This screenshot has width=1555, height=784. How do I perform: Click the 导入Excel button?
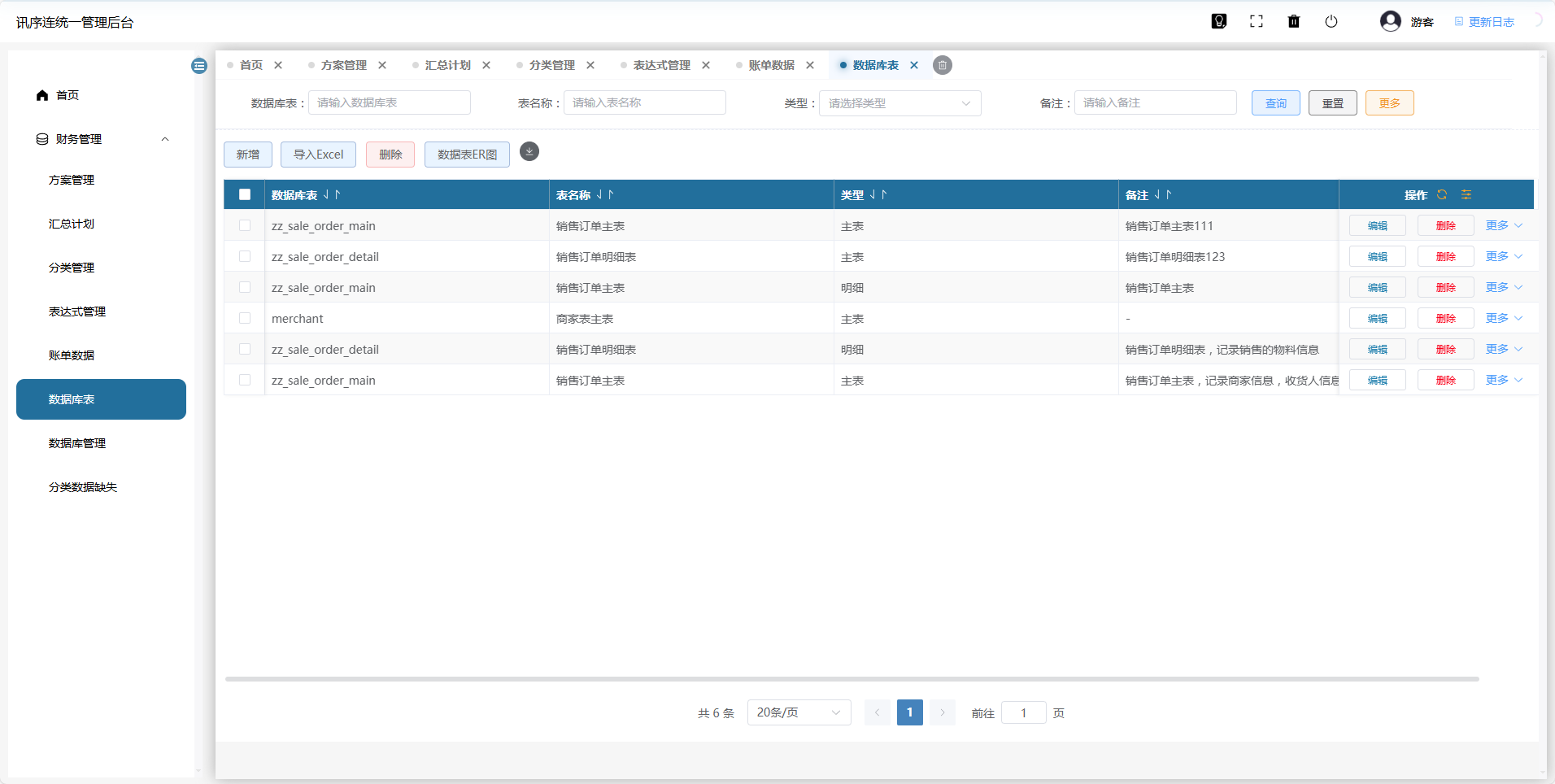318,155
